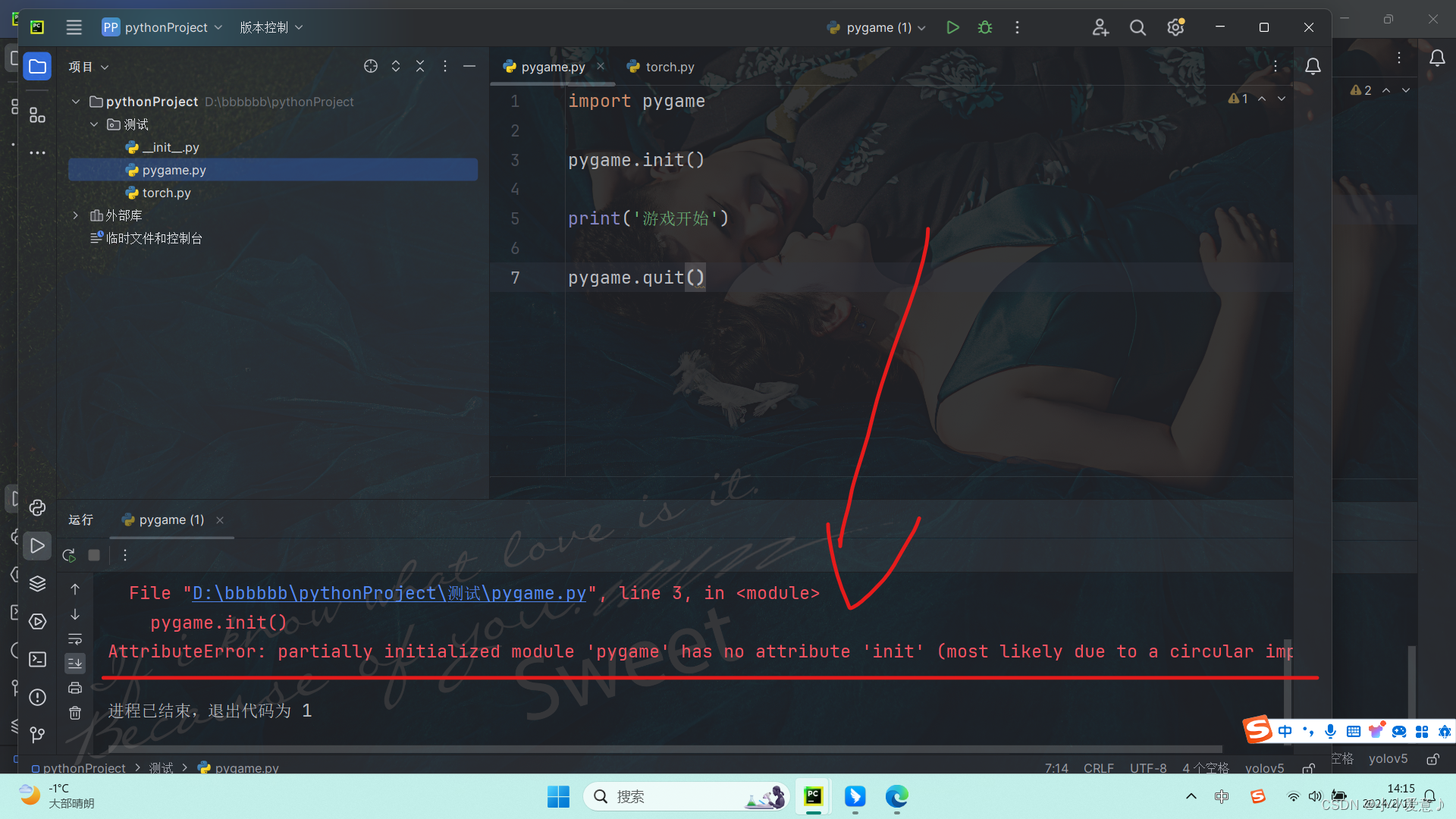This screenshot has width=1456, height=819.
Task: Switch to torch.py editor tab
Action: point(669,67)
